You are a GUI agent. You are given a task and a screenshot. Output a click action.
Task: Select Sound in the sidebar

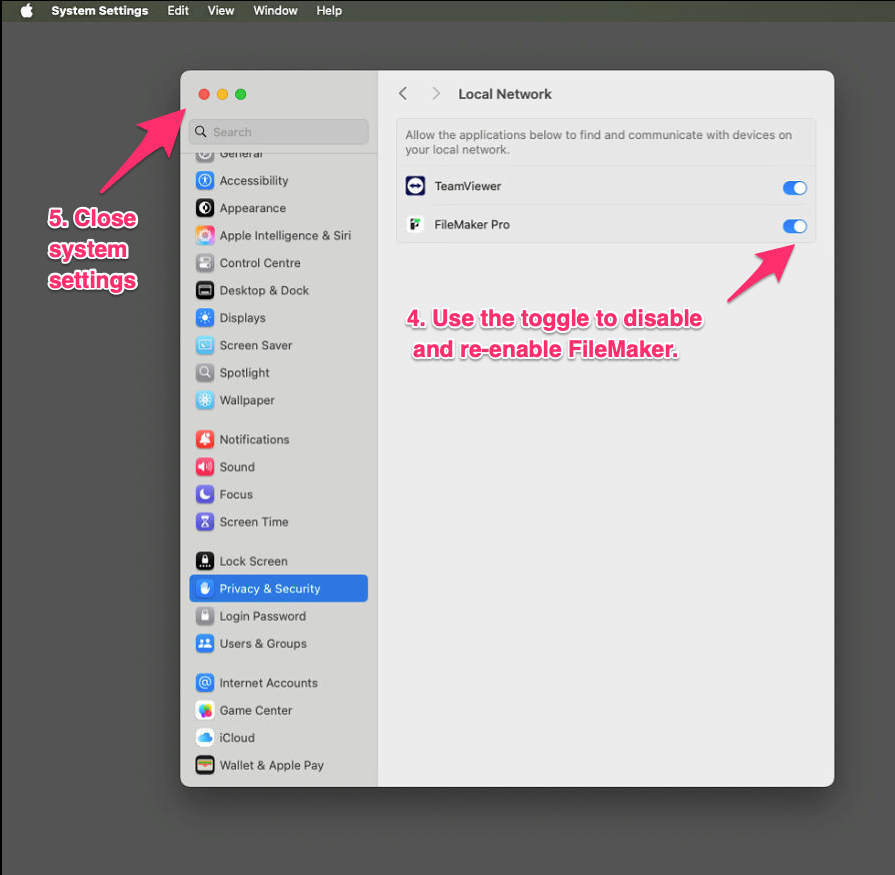(279, 466)
